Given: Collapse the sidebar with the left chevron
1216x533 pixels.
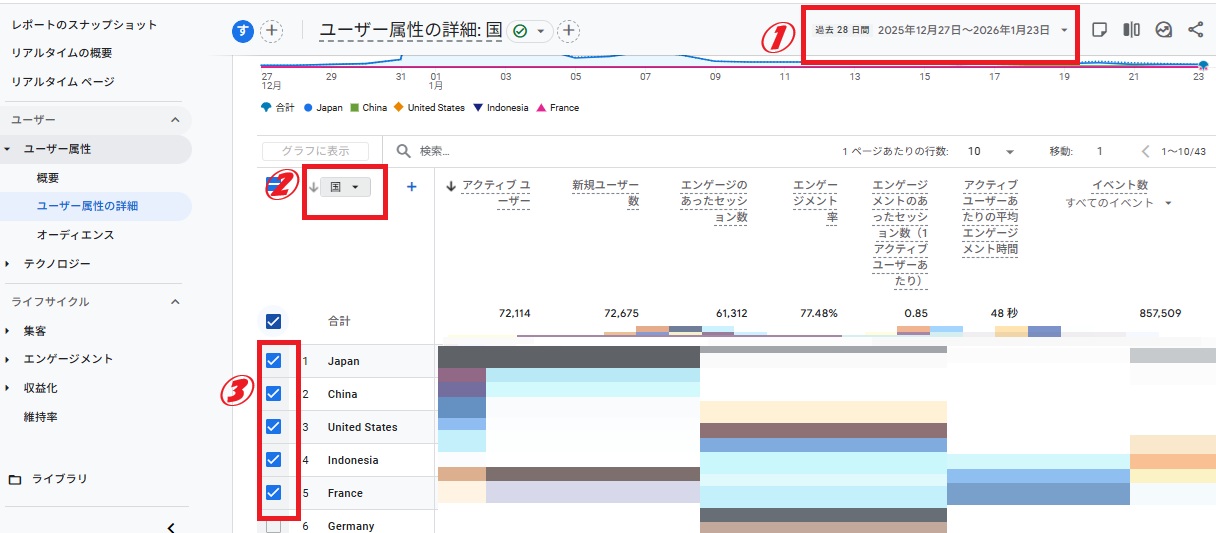Looking at the screenshot, I should click(171, 527).
